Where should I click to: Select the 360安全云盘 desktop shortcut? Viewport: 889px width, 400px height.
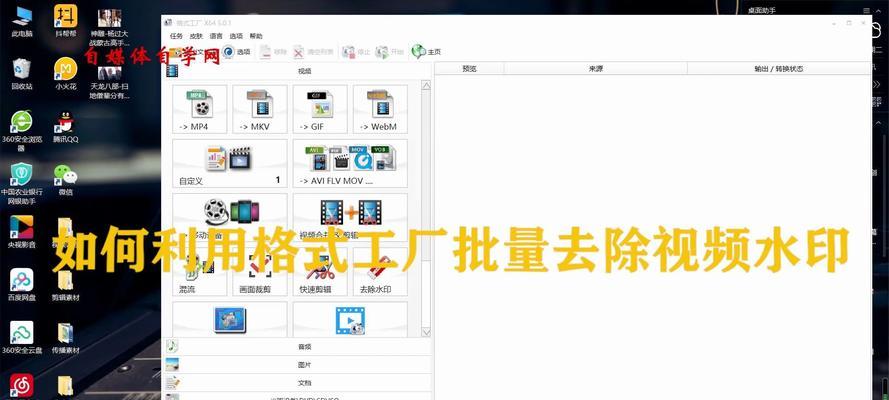pyautogui.click(x=22, y=338)
